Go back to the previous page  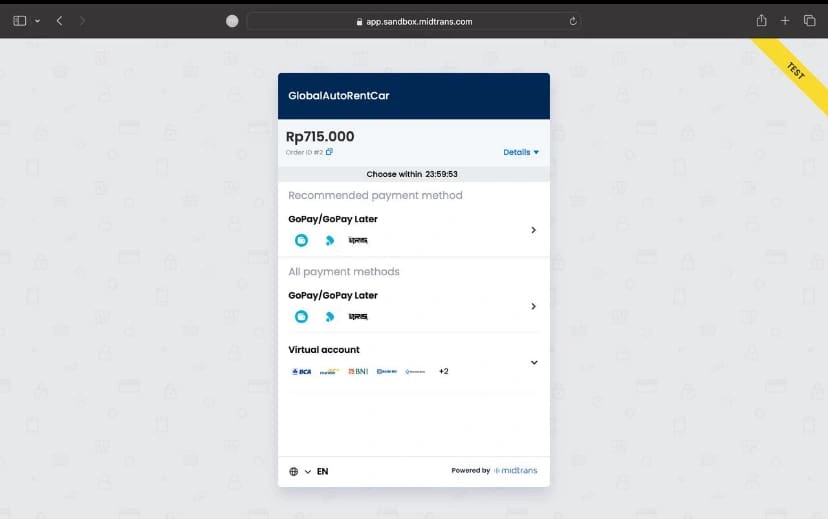60,21
